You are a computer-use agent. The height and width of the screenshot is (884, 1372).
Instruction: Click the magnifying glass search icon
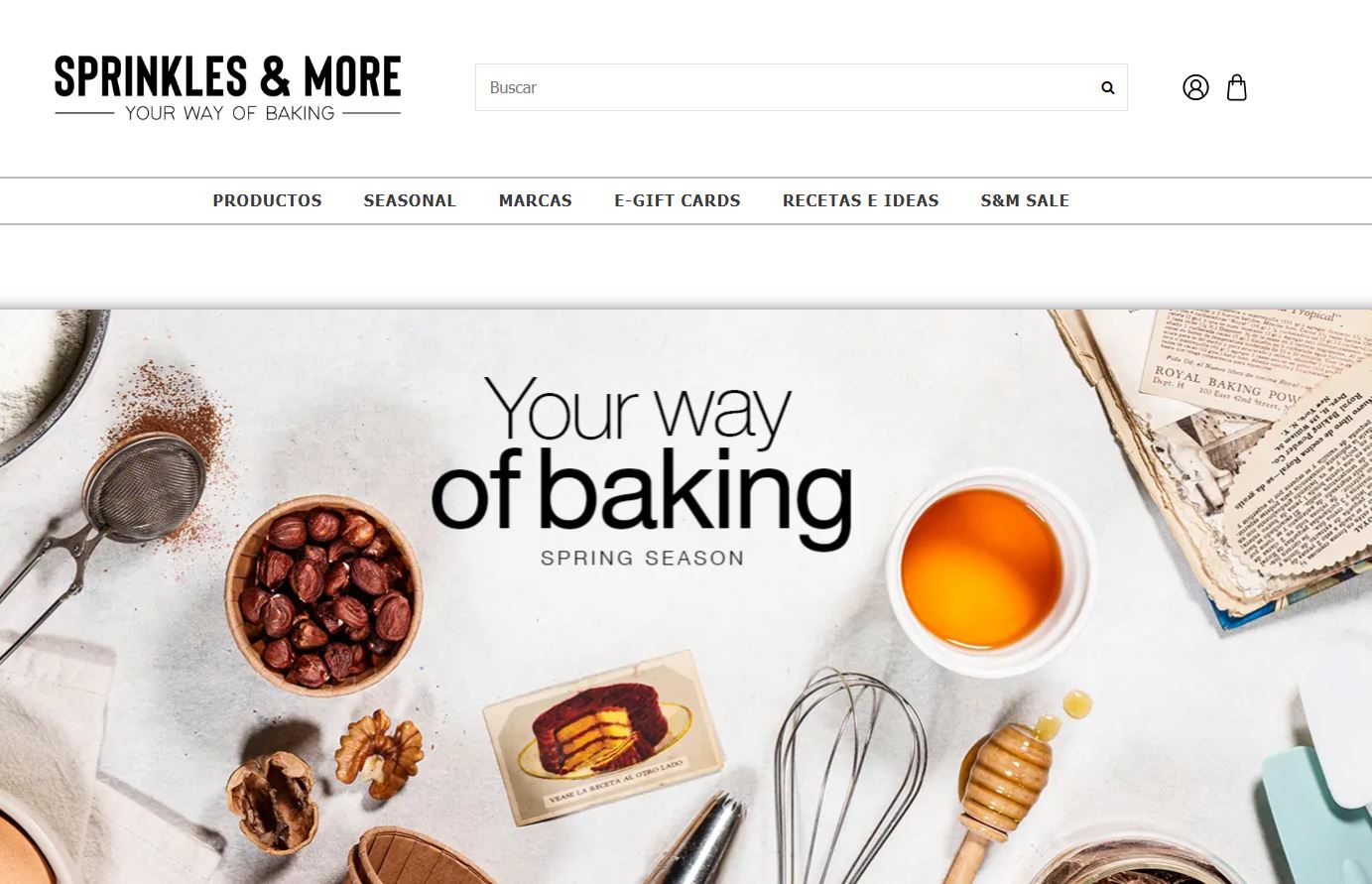point(1107,87)
